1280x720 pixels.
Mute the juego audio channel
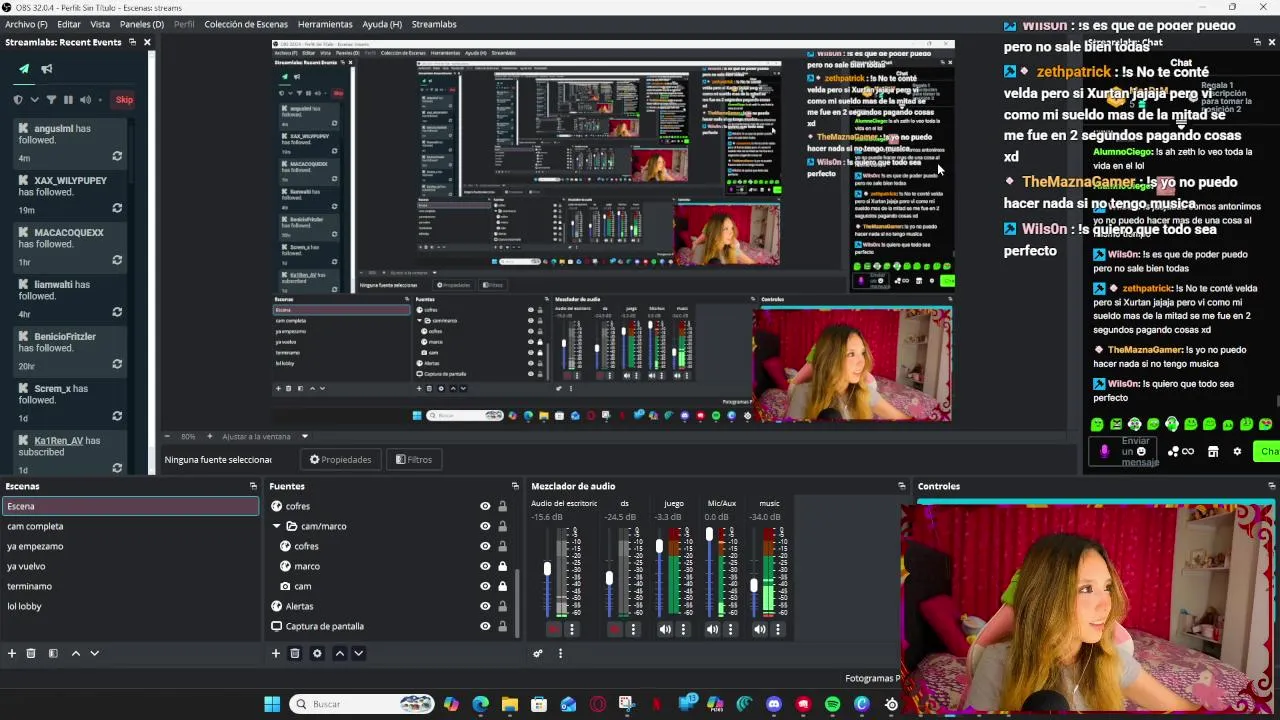[x=664, y=630]
